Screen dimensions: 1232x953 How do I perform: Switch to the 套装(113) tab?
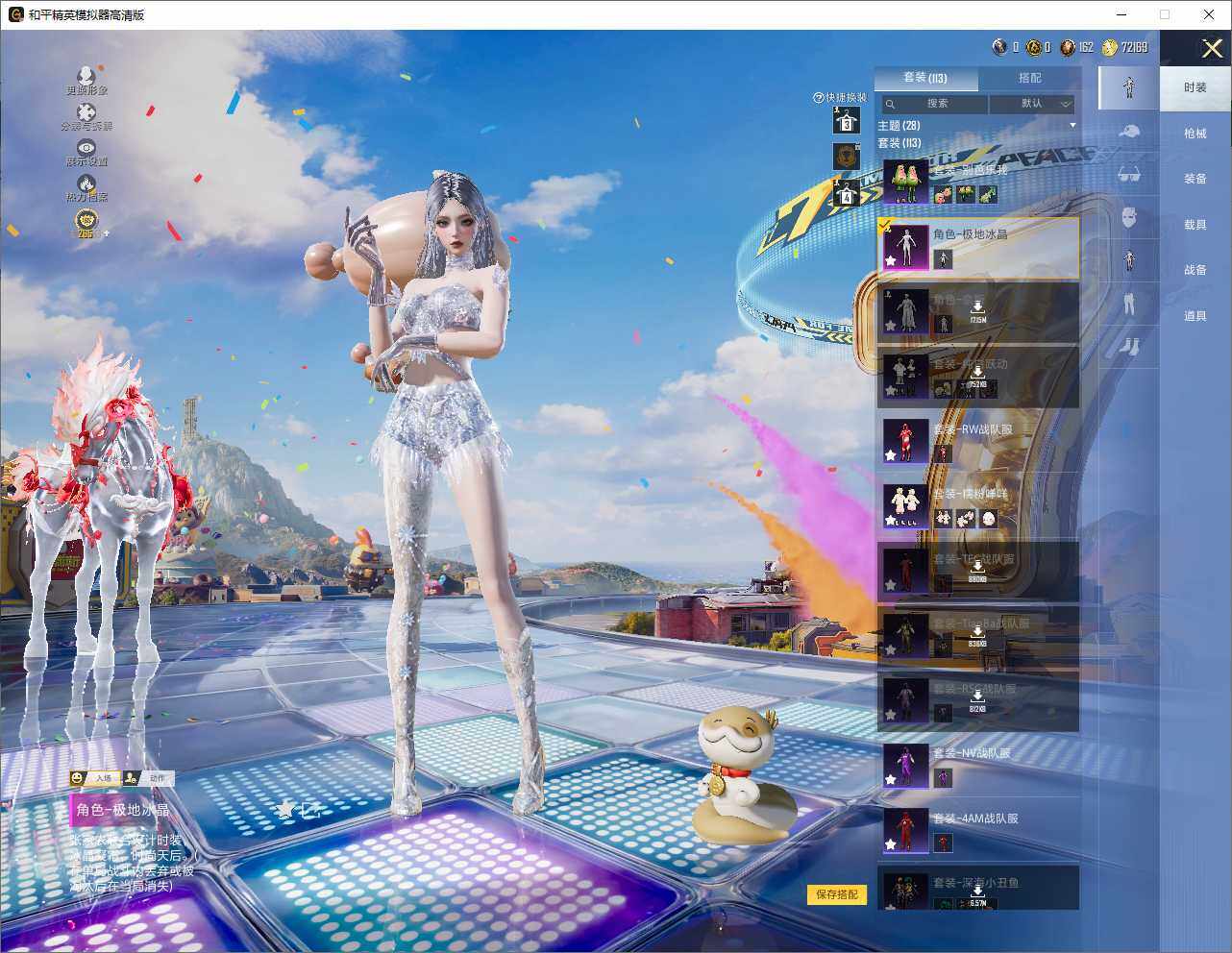coord(925,78)
